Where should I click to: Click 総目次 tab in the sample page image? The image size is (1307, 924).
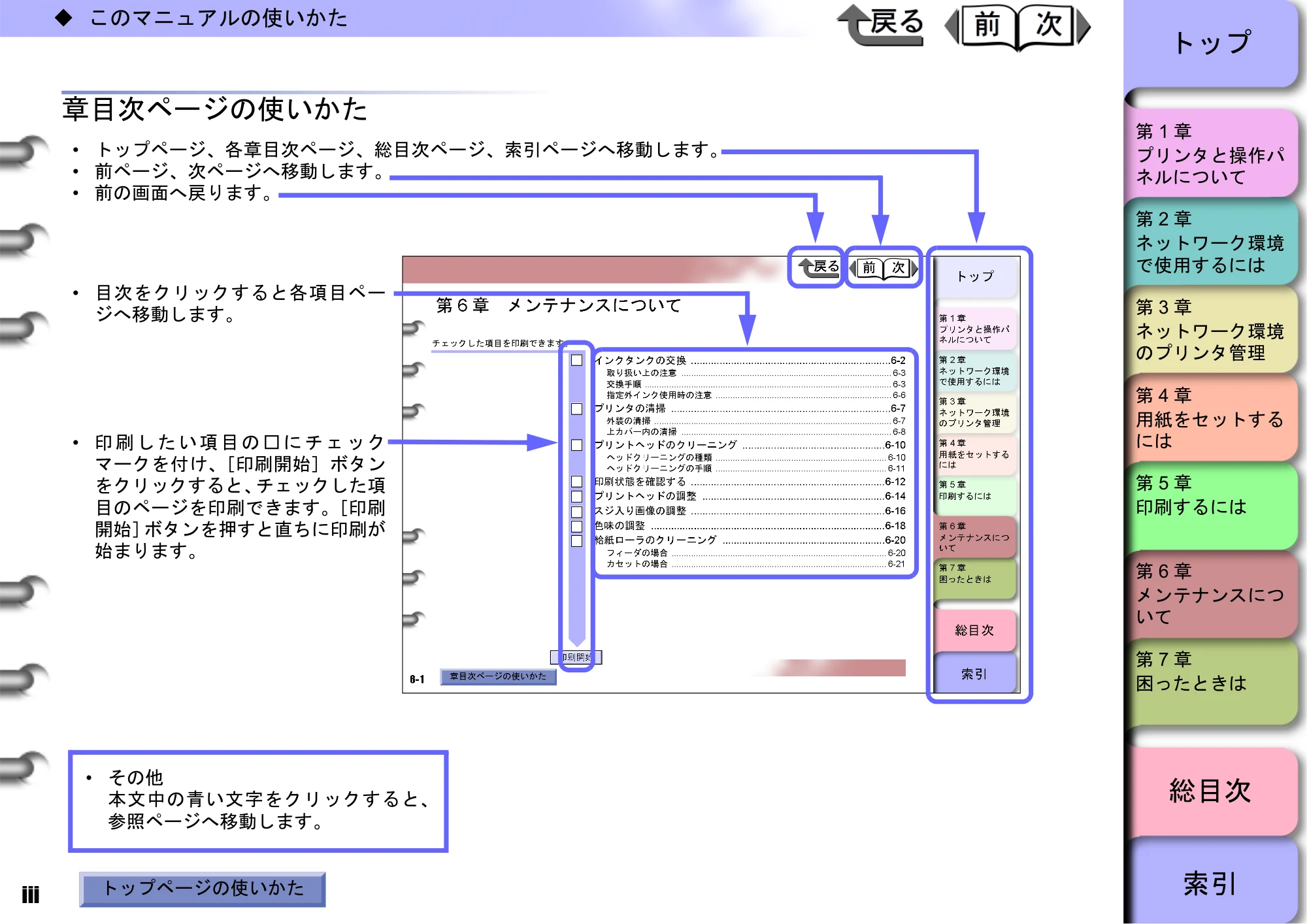pyautogui.click(x=974, y=630)
